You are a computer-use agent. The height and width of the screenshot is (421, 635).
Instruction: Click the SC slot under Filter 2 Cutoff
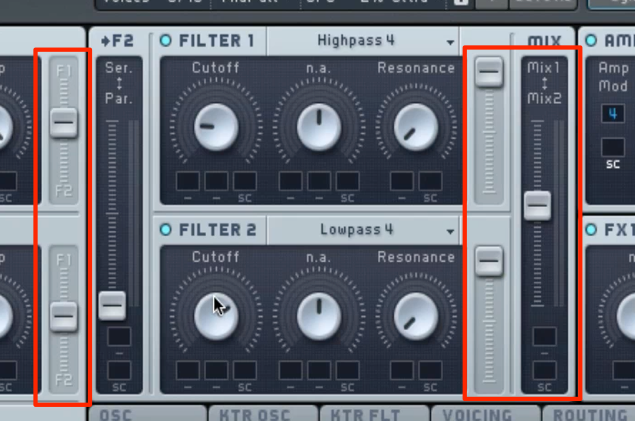click(x=245, y=370)
